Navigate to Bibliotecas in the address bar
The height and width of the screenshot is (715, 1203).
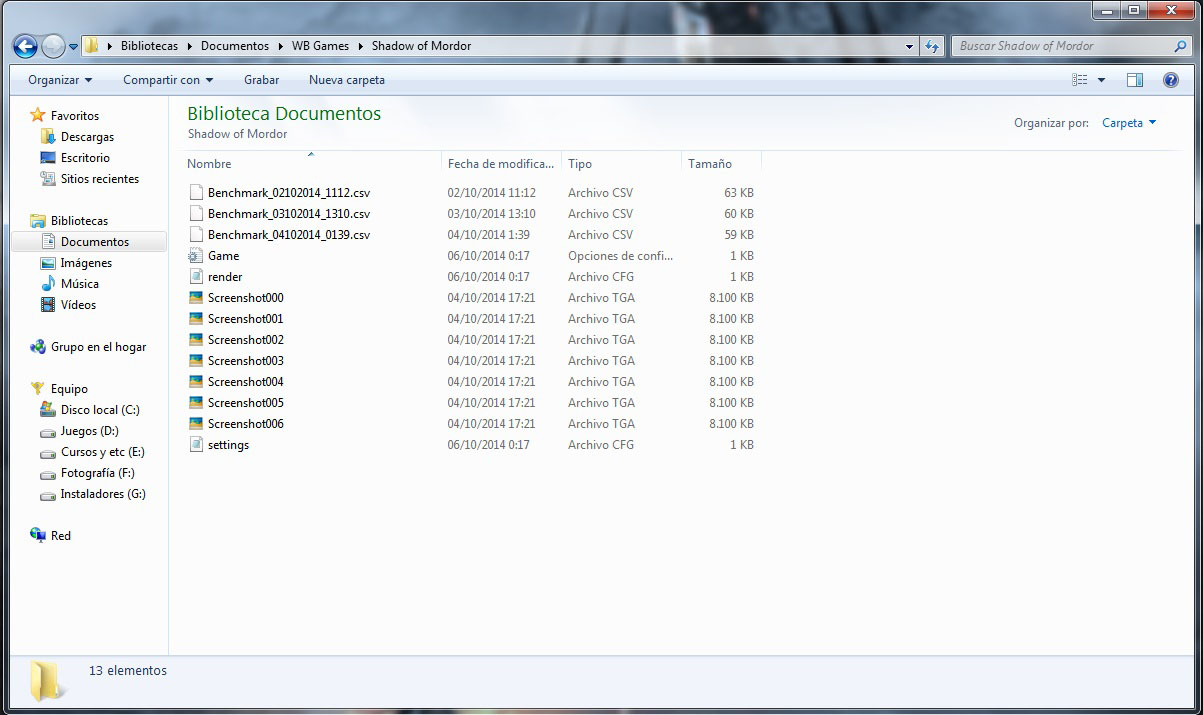pyautogui.click(x=149, y=46)
